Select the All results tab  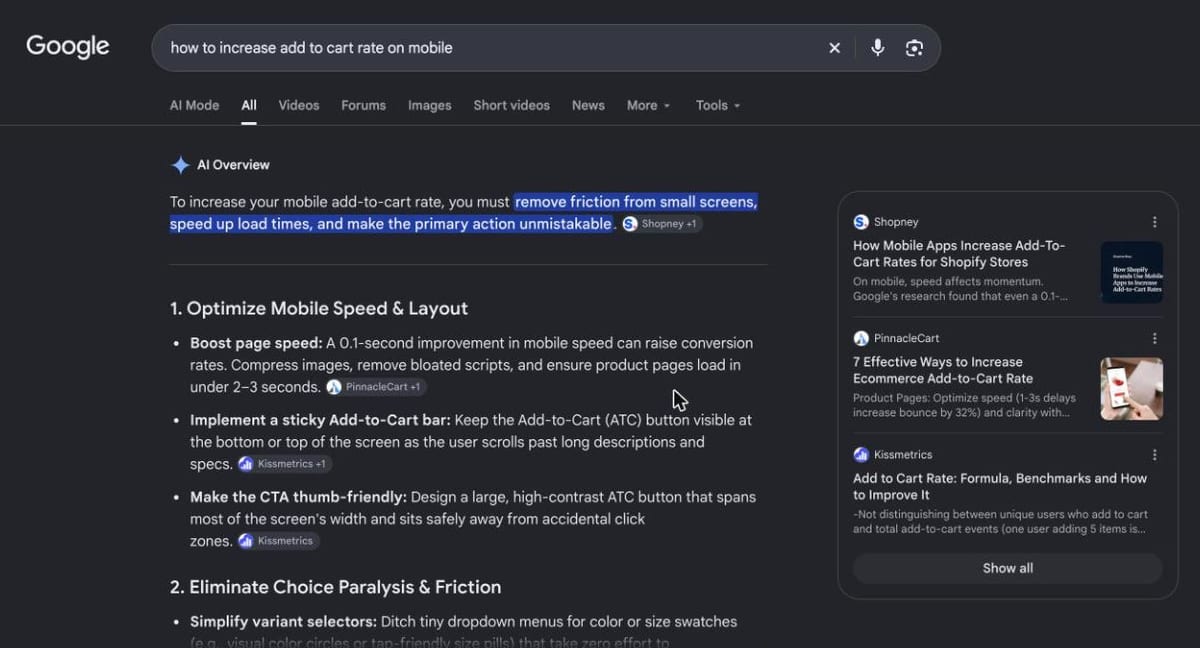249,105
